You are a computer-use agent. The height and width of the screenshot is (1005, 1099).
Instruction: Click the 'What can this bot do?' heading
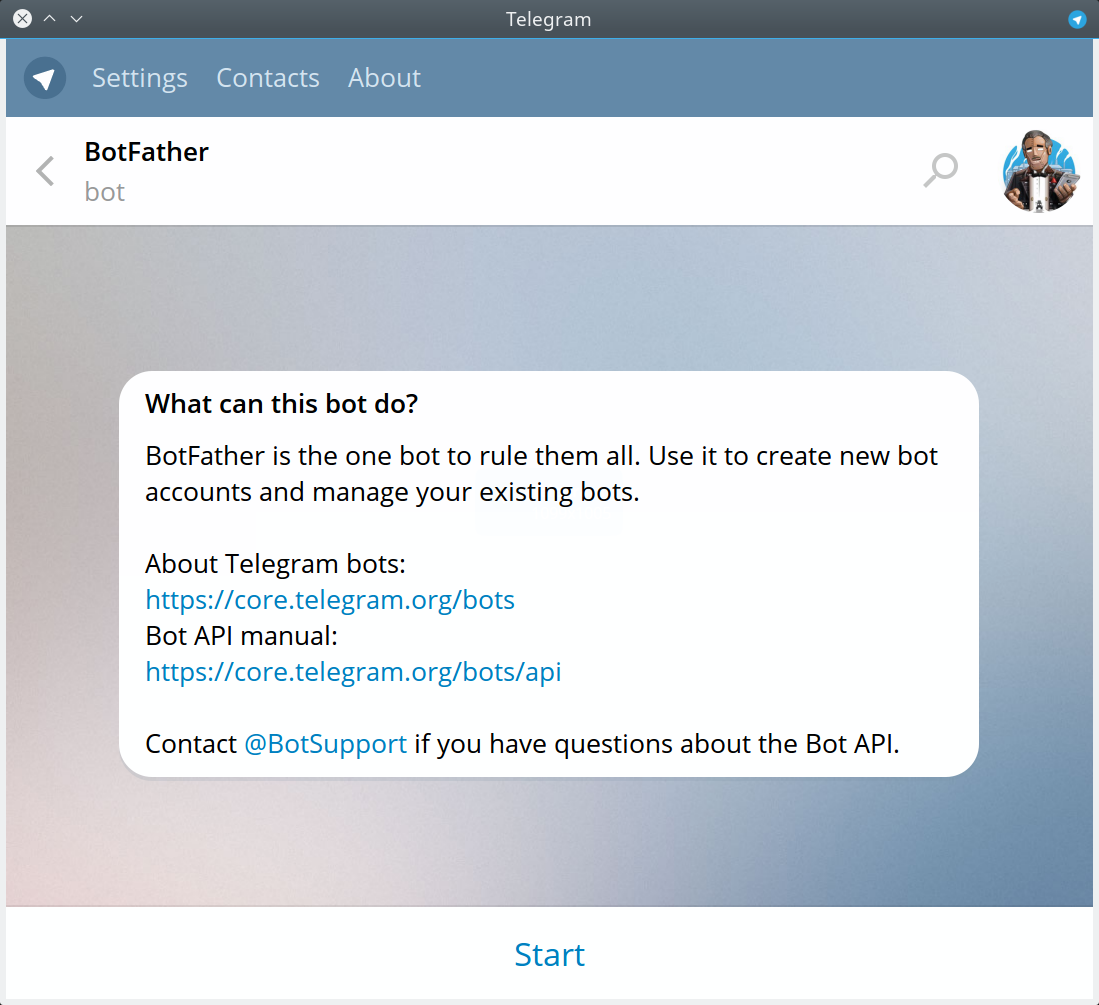[282, 404]
